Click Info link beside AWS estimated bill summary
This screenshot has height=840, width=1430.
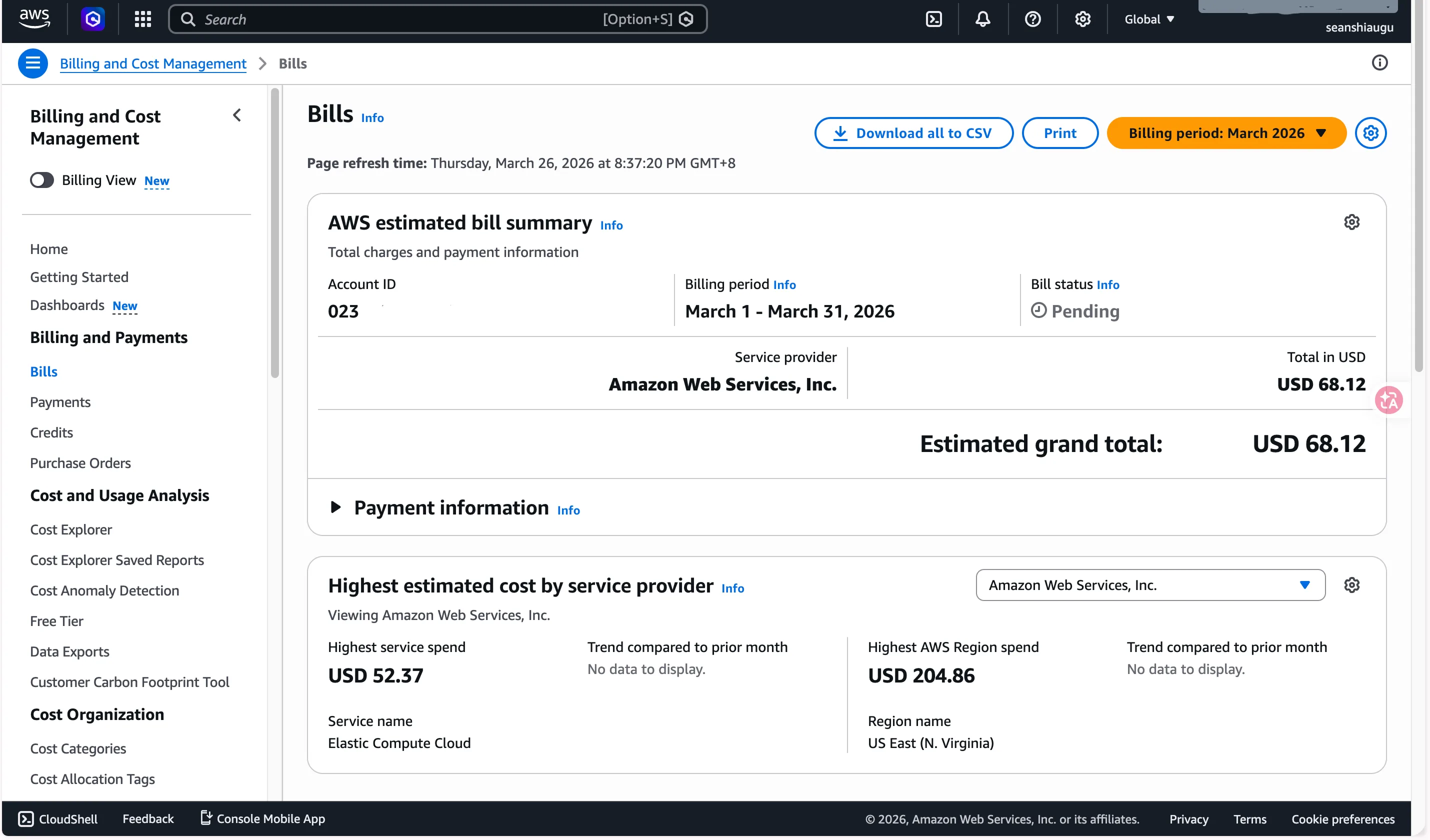[x=611, y=225]
